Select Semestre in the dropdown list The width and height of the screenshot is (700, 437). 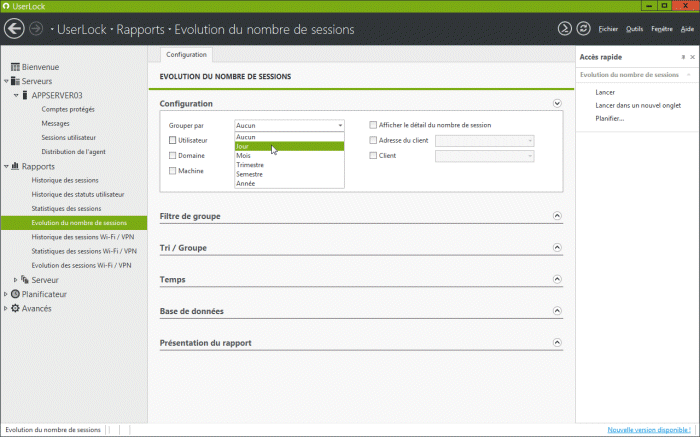(x=289, y=175)
